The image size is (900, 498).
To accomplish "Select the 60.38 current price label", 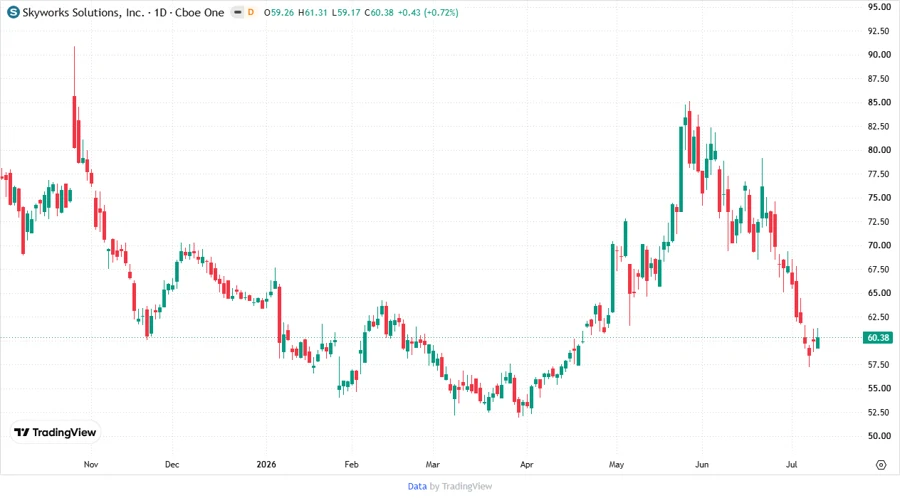I will tap(878, 337).
